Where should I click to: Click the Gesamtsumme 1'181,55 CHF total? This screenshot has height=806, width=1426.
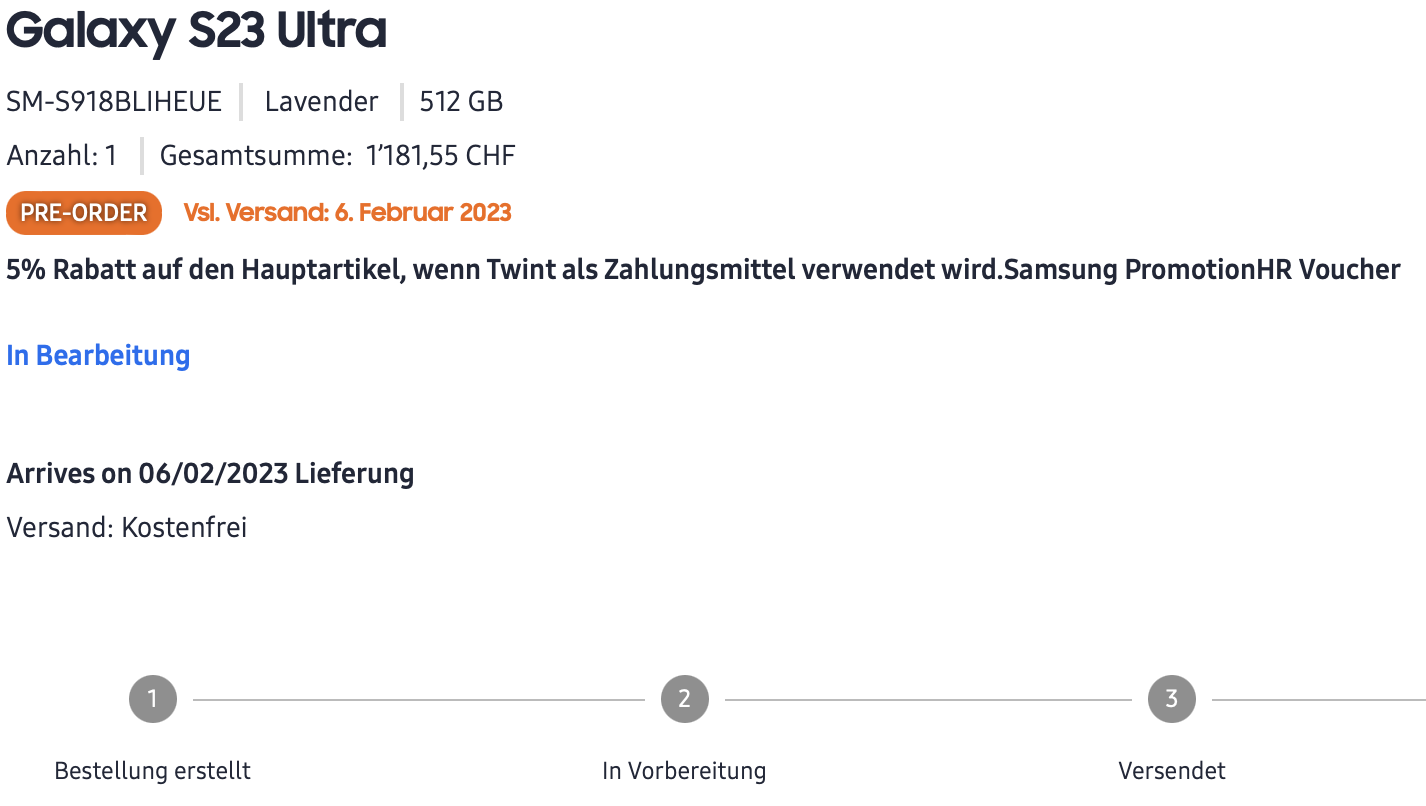[x=337, y=156]
